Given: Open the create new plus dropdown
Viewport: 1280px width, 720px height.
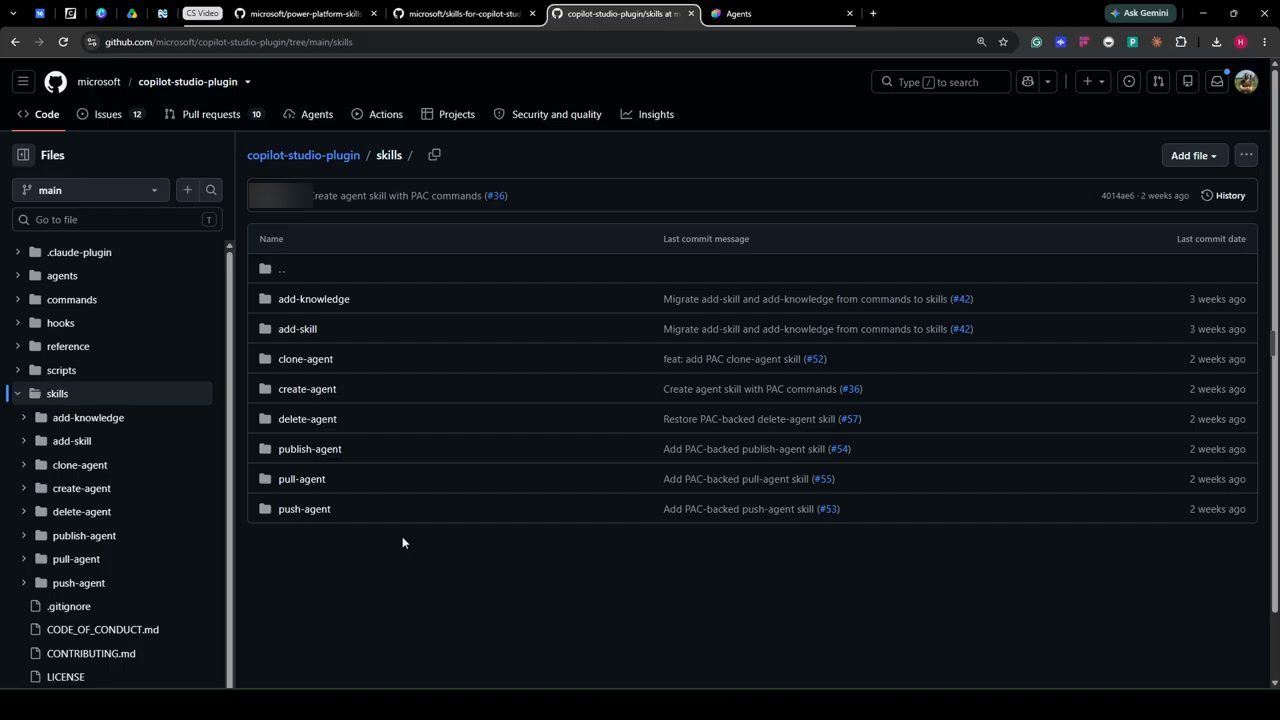Looking at the screenshot, I should pos(1093,82).
